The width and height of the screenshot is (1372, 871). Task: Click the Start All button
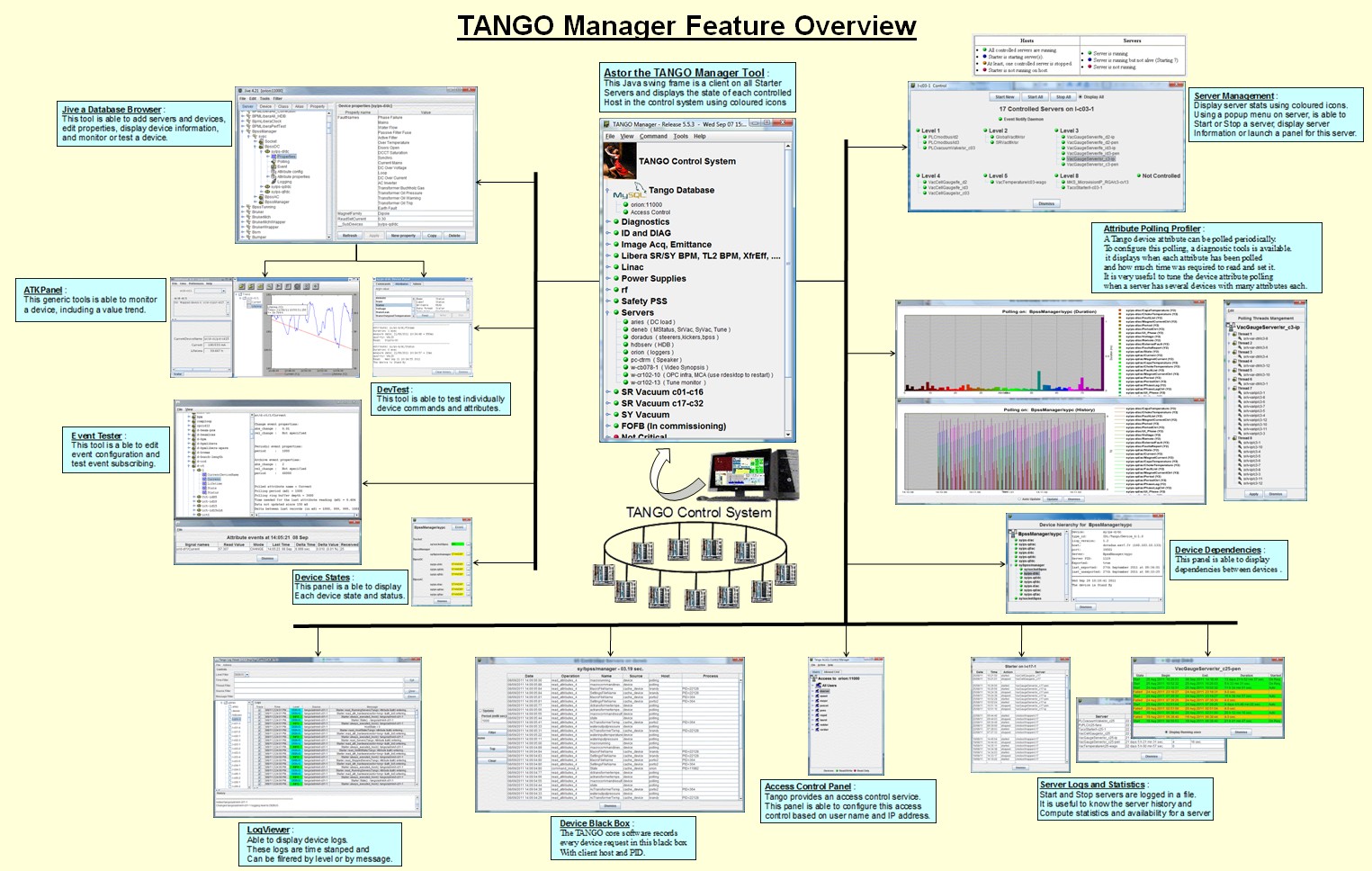(x=1036, y=97)
